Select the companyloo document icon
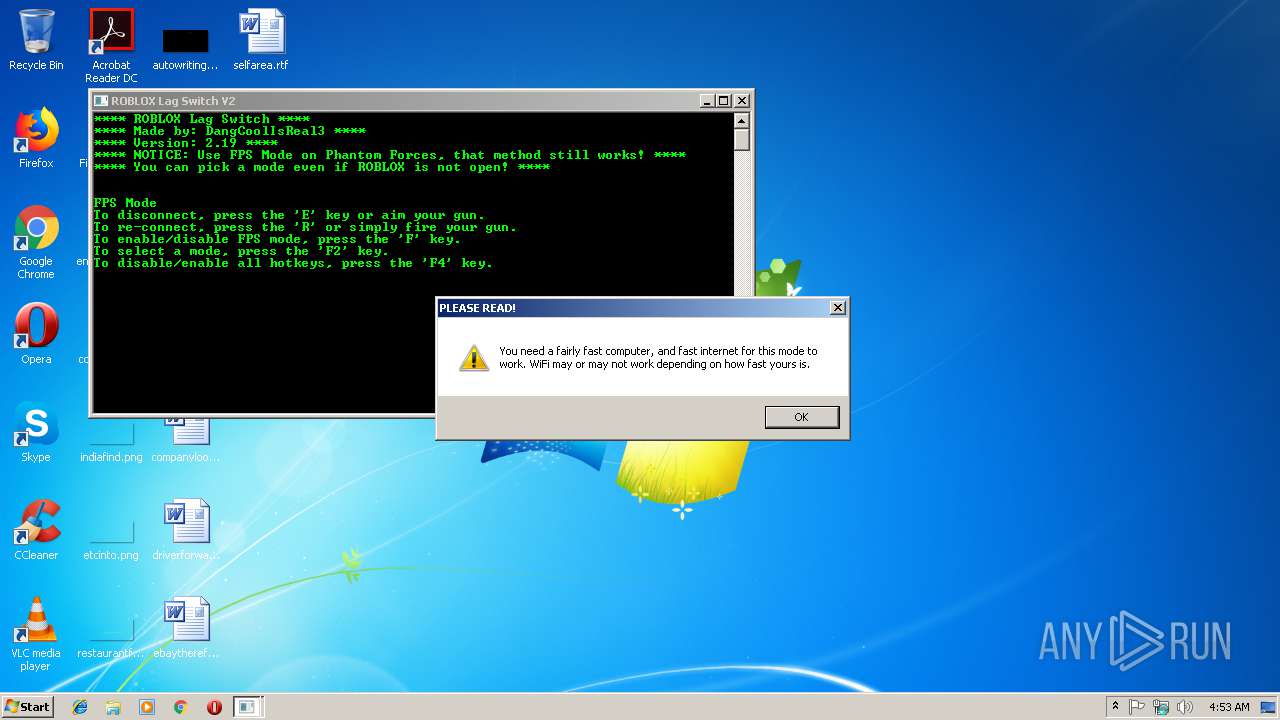Screen dimensions: 1280x720 pyautogui.click(x=186, y=440)
